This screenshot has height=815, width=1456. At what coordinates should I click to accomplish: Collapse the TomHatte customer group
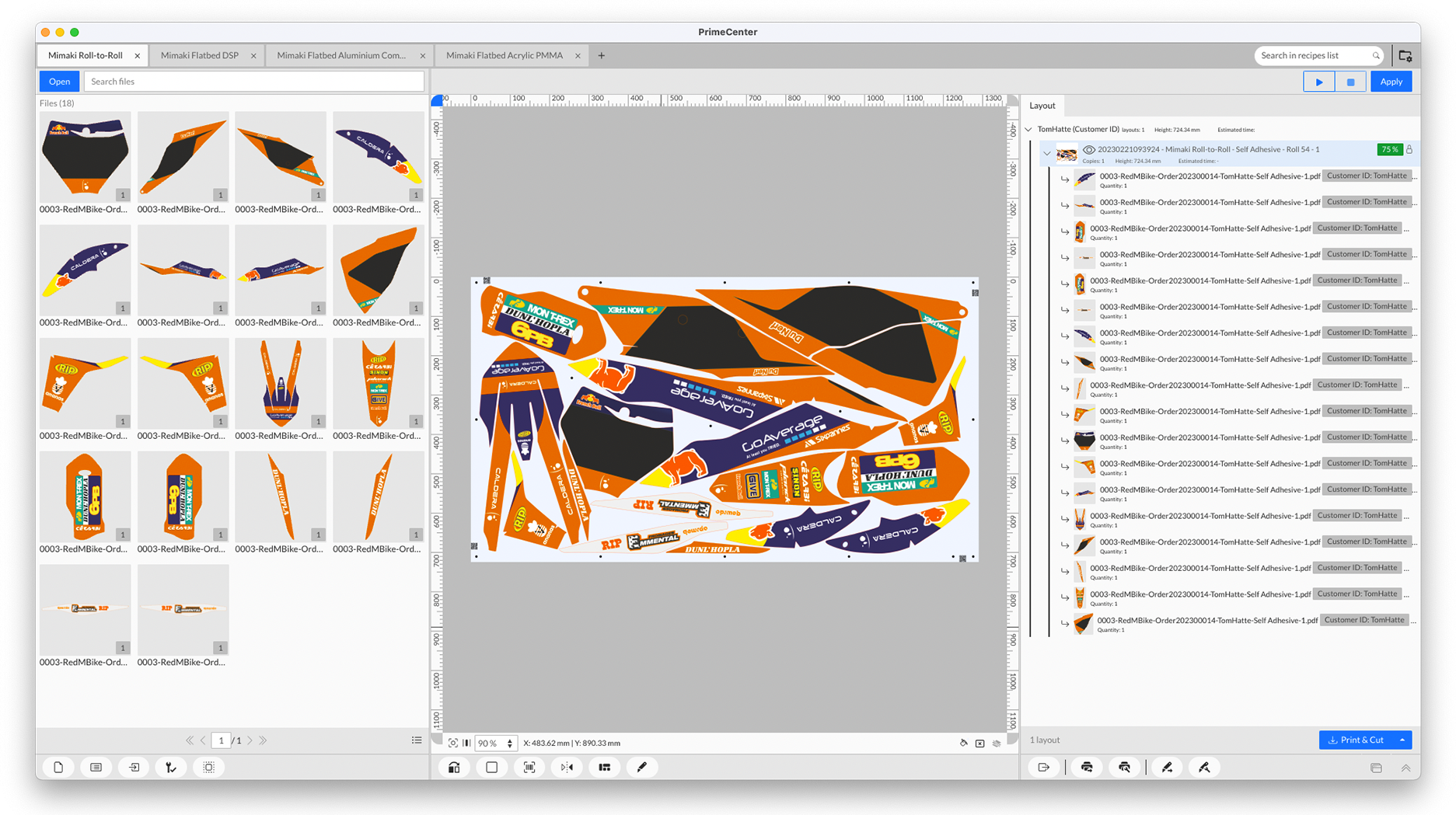(x=1028, y=130)
